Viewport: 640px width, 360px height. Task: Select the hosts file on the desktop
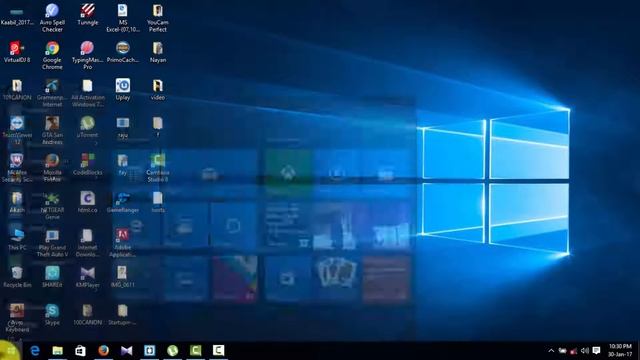[x=158, y=202]
